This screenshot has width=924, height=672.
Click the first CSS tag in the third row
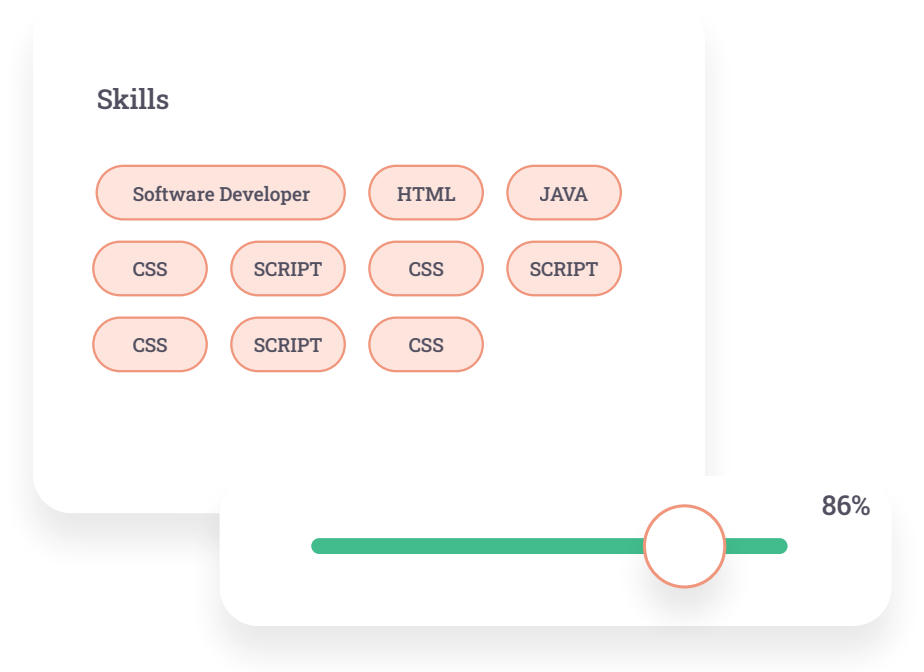150,345
